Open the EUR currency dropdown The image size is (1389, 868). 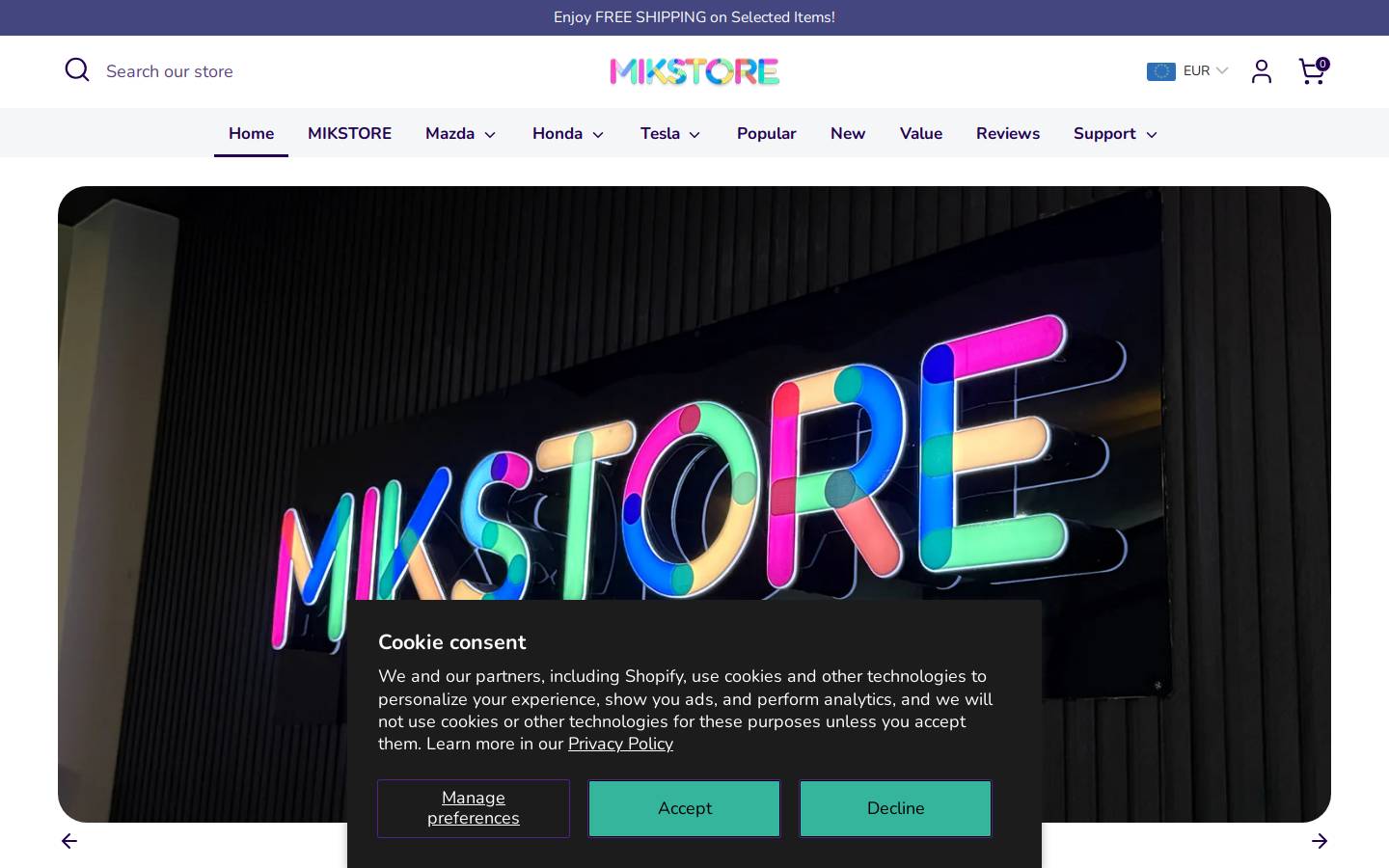pyautogui.click(x=1187, y=71)
